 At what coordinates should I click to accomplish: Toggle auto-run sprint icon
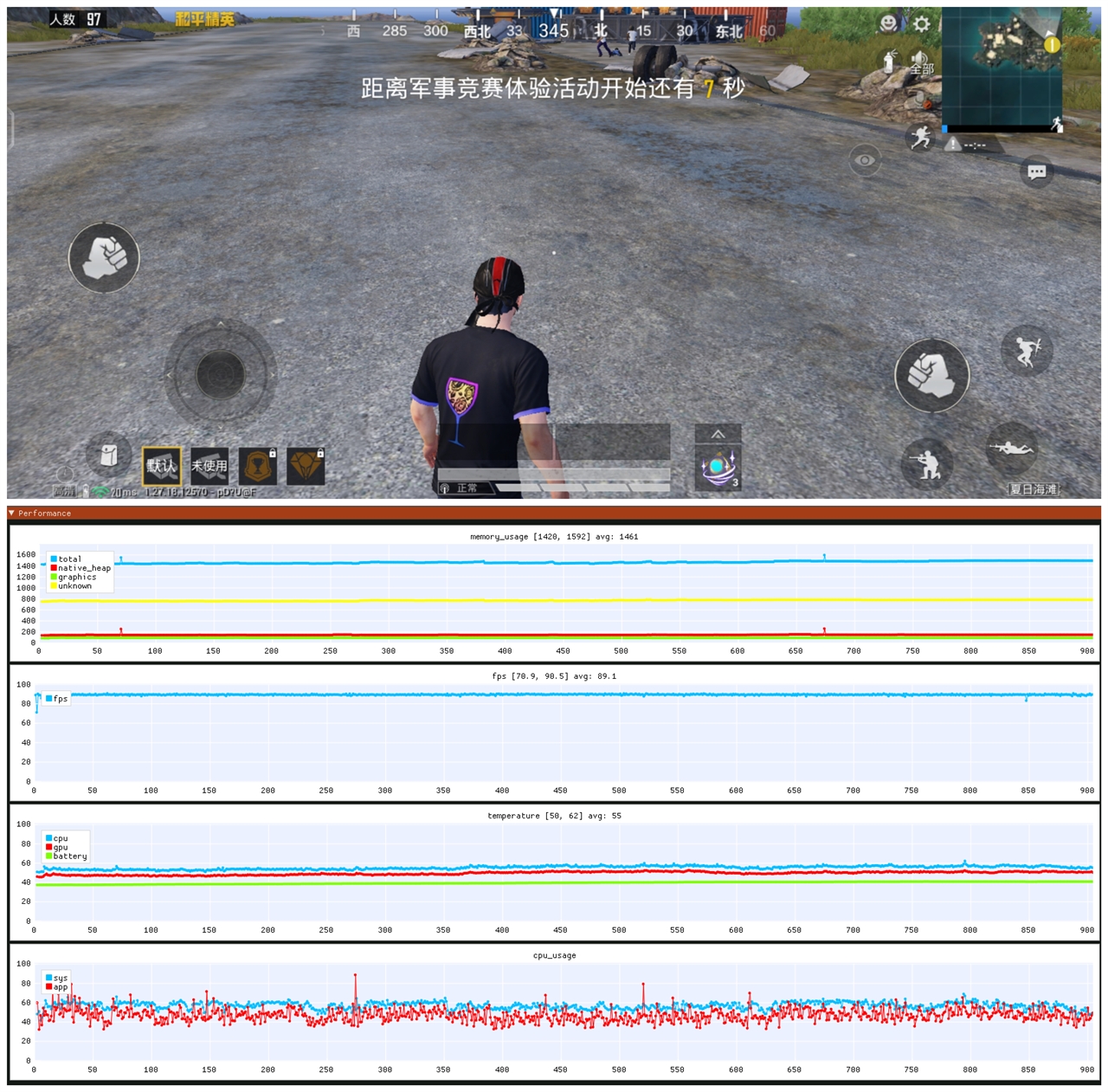click(921, 137)
